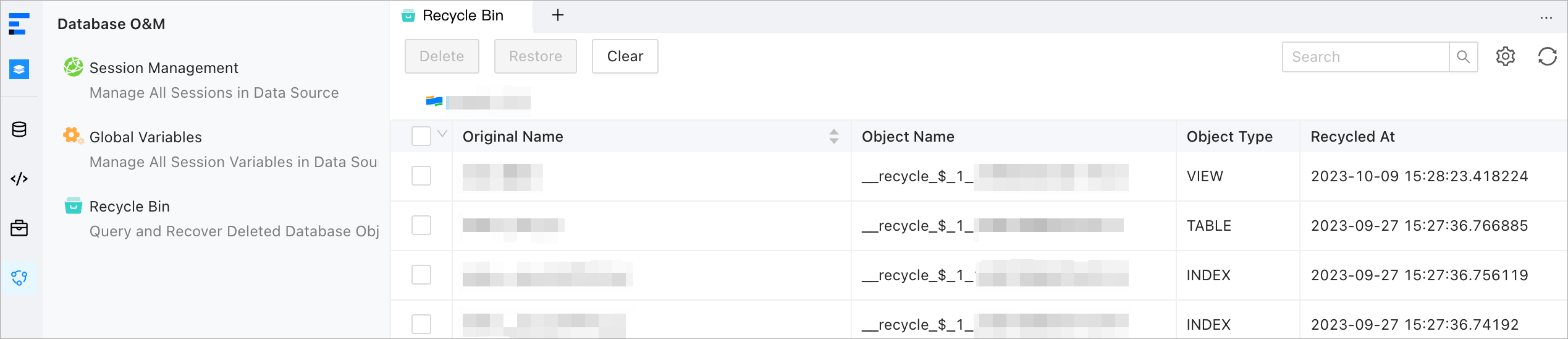The width and height of the screenshot is (1568, 339).
Task: Sort by Original Name column
Action: [833, 136]
